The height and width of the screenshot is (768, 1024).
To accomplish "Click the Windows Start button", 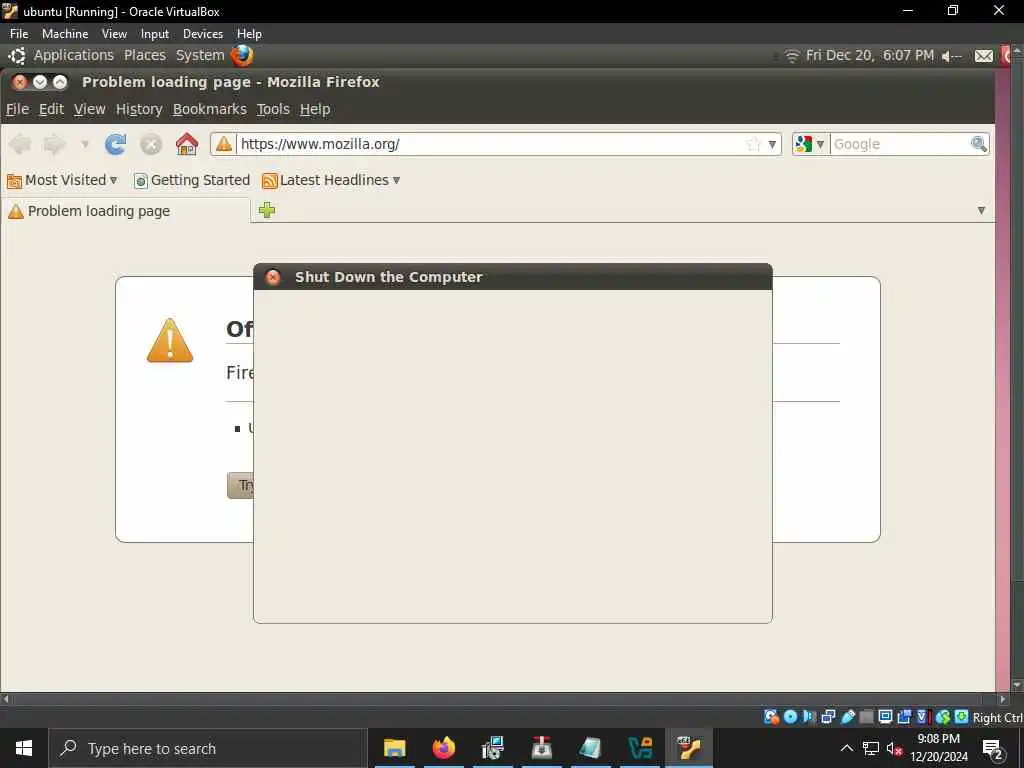I will tap(24, 748).
